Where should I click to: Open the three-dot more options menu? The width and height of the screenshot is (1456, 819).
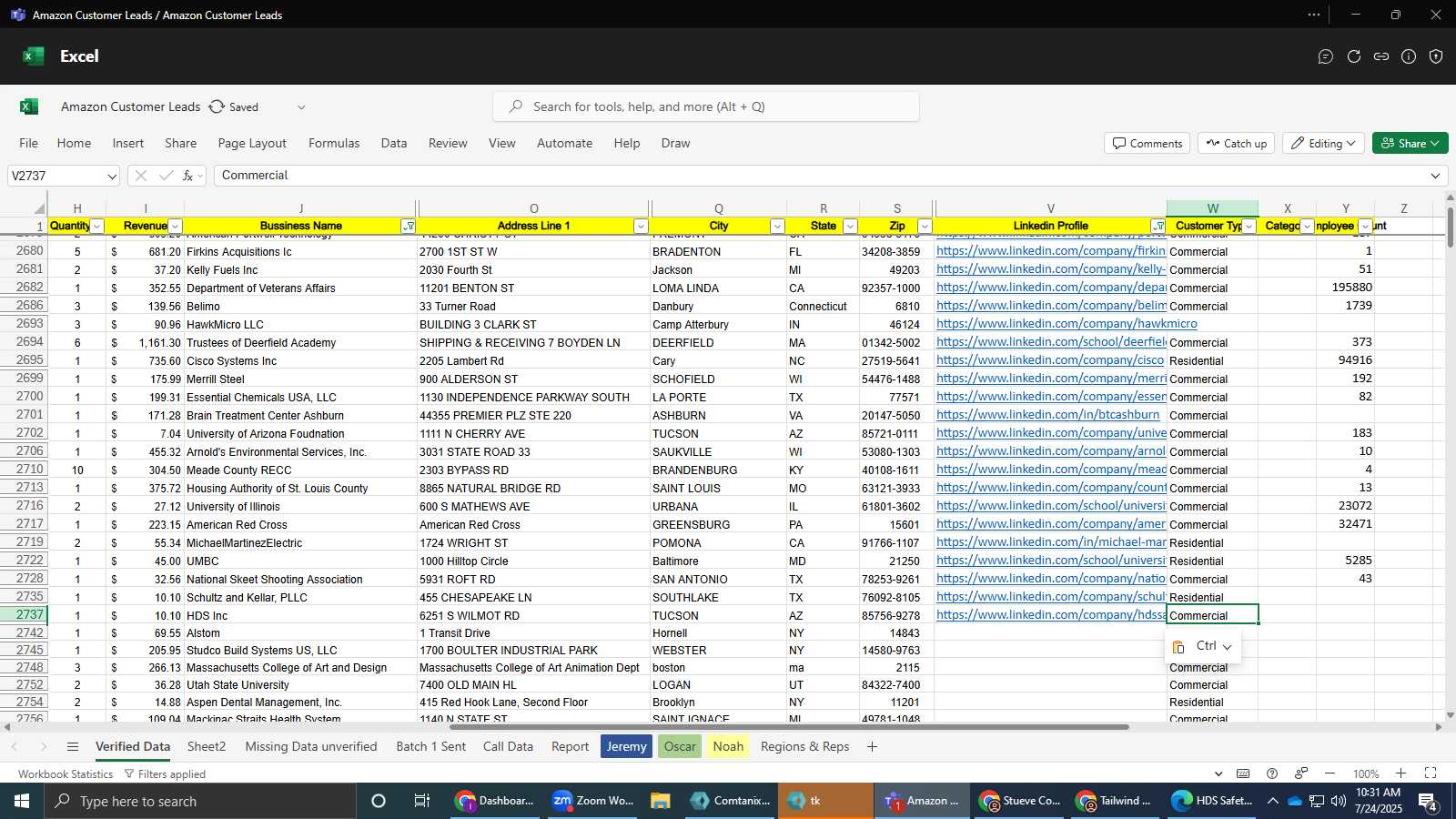coord(1314,15)
